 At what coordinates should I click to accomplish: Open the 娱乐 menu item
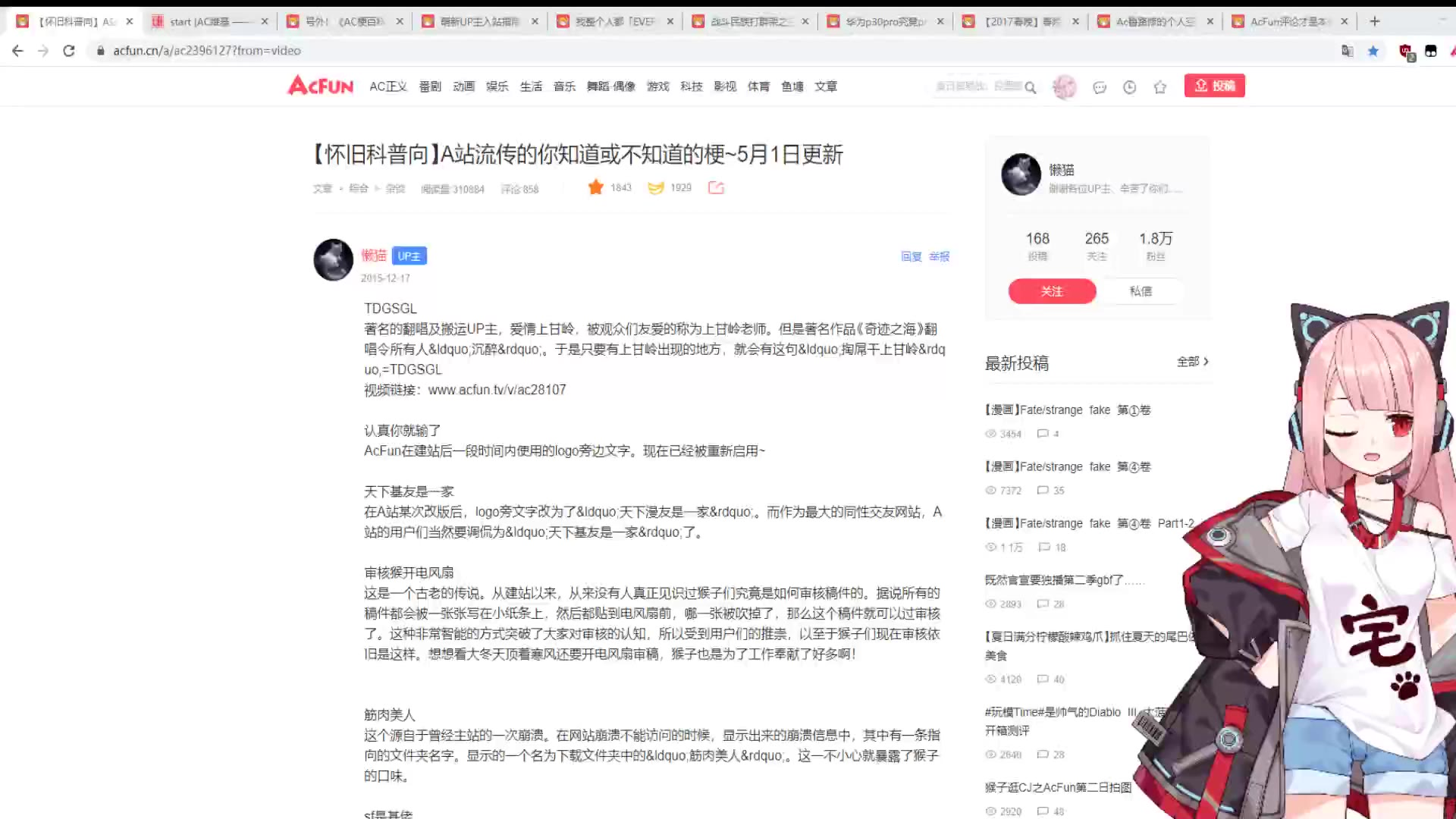(x=497, y=86)
